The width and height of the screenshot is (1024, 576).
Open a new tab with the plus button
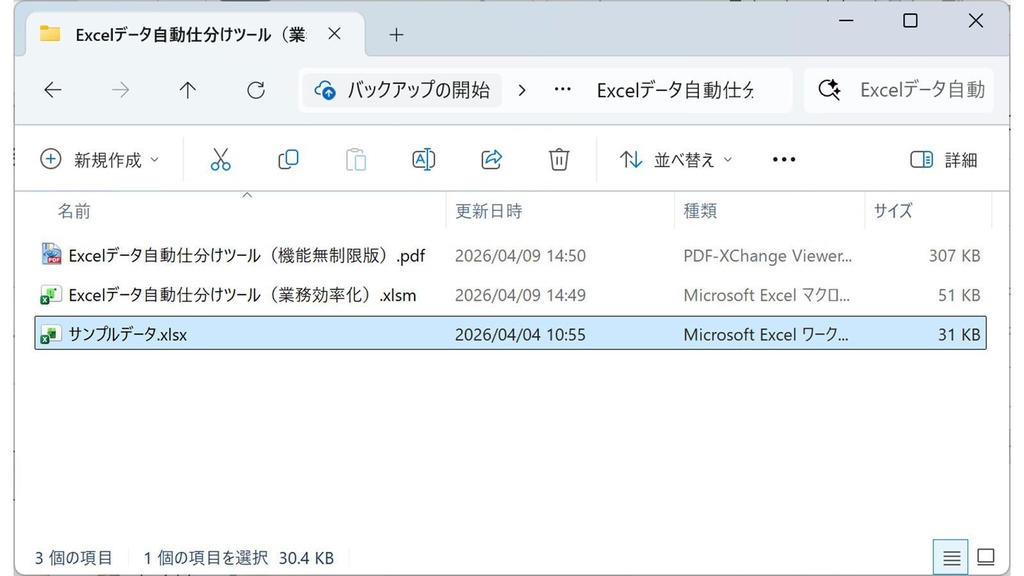pyautogui.click(x=396, y=33)
